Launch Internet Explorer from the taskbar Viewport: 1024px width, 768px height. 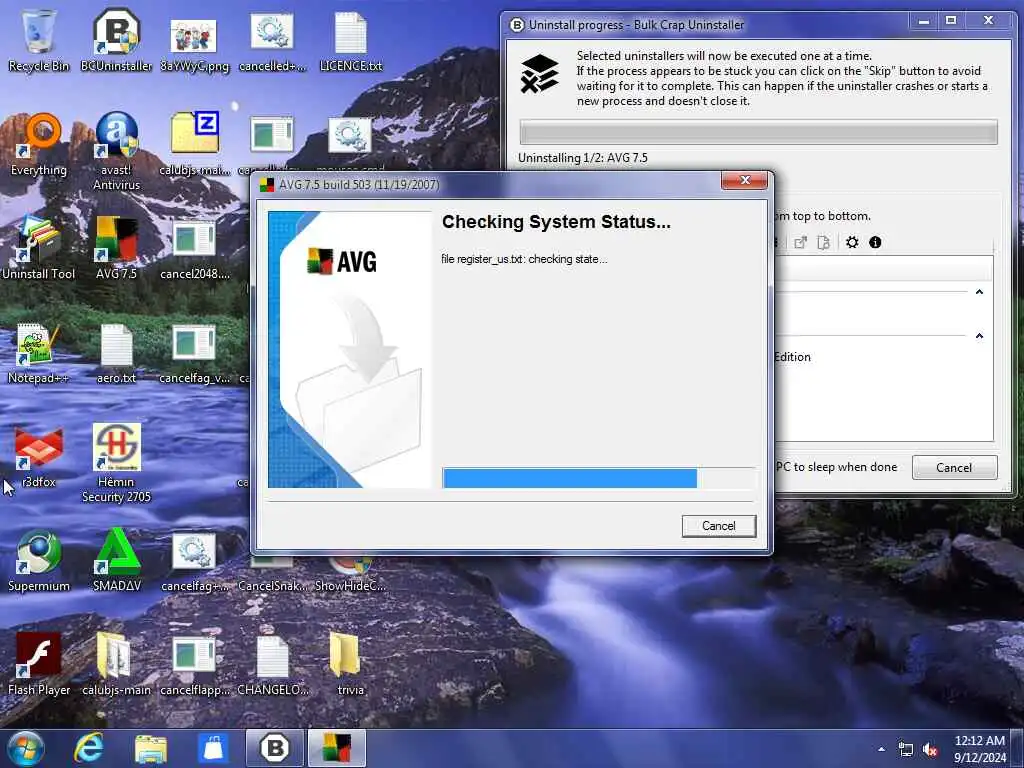coord(88,748)
